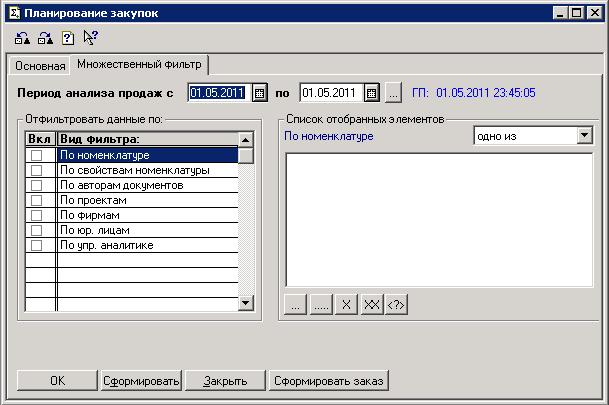The height and width of the screenshot is (405, 609).
Task: Click the second save-settings toolbar icon
Action: pyautogui.click(x=46, y=39)
